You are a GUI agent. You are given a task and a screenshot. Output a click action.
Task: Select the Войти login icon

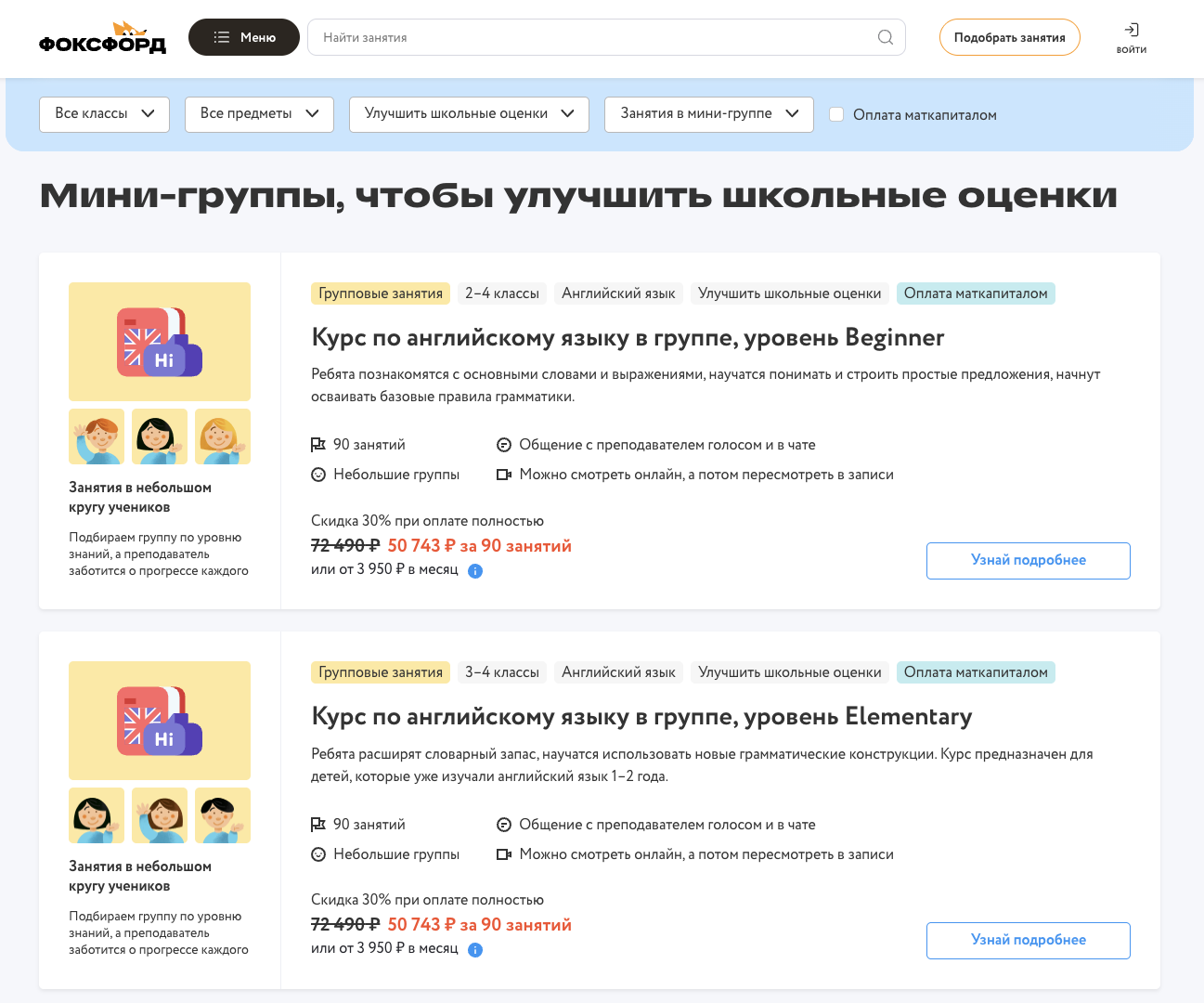(x=1131, y=29)
